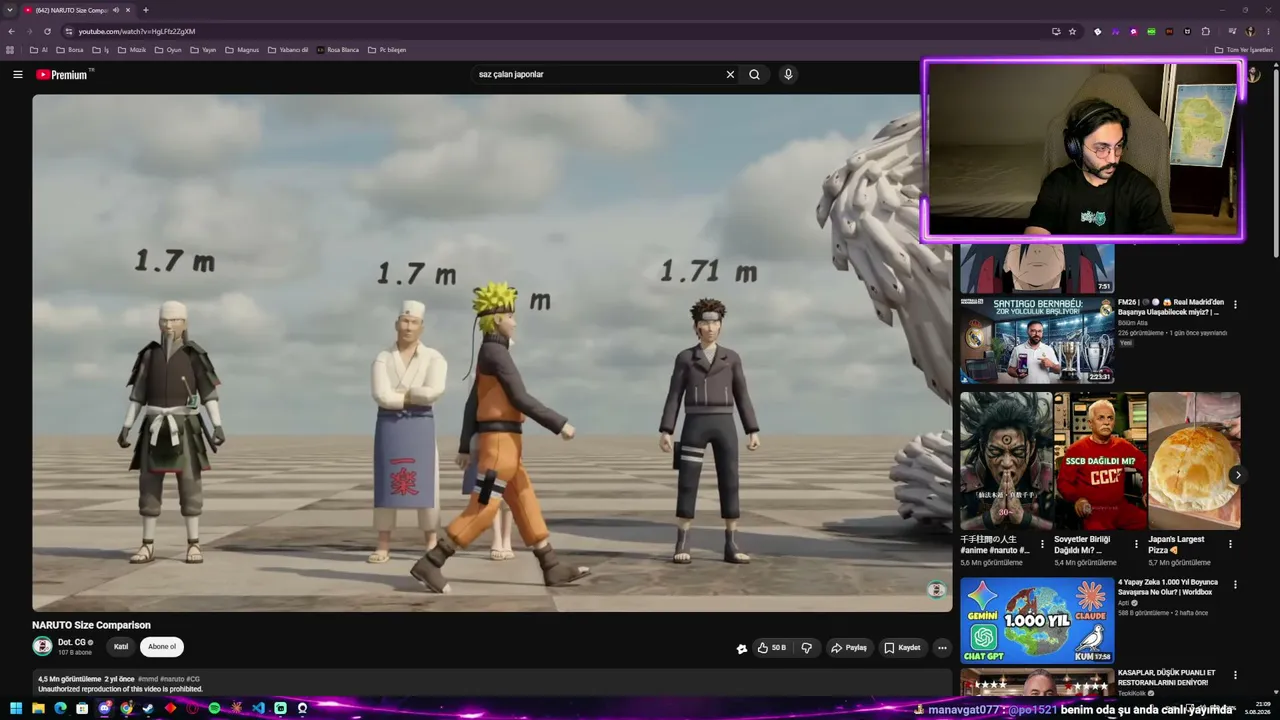Click the NARUTO Size Comparison video player
Viewport: 1280px width, 720px height.
[491, 352]
